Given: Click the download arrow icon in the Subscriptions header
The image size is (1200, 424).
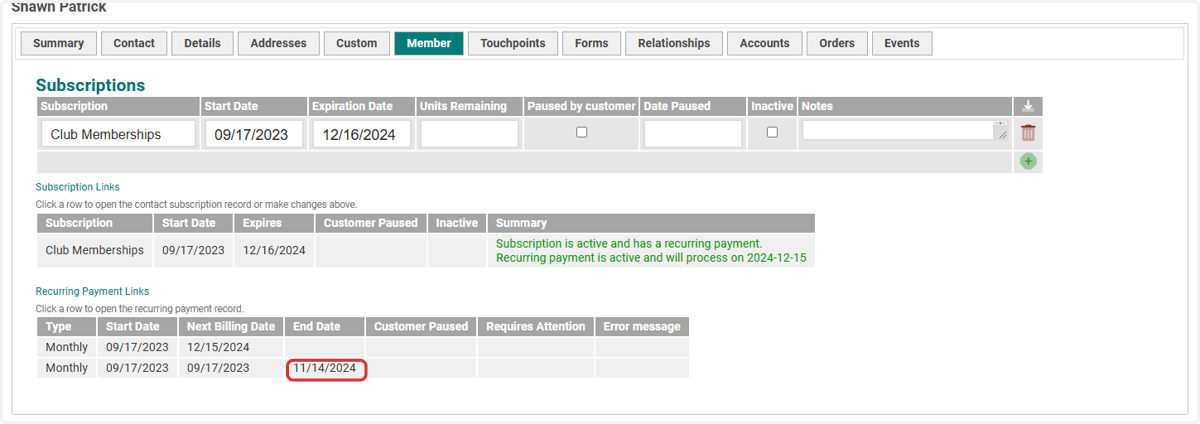Looking at the screenshot, I should [x=1028, y=106].
